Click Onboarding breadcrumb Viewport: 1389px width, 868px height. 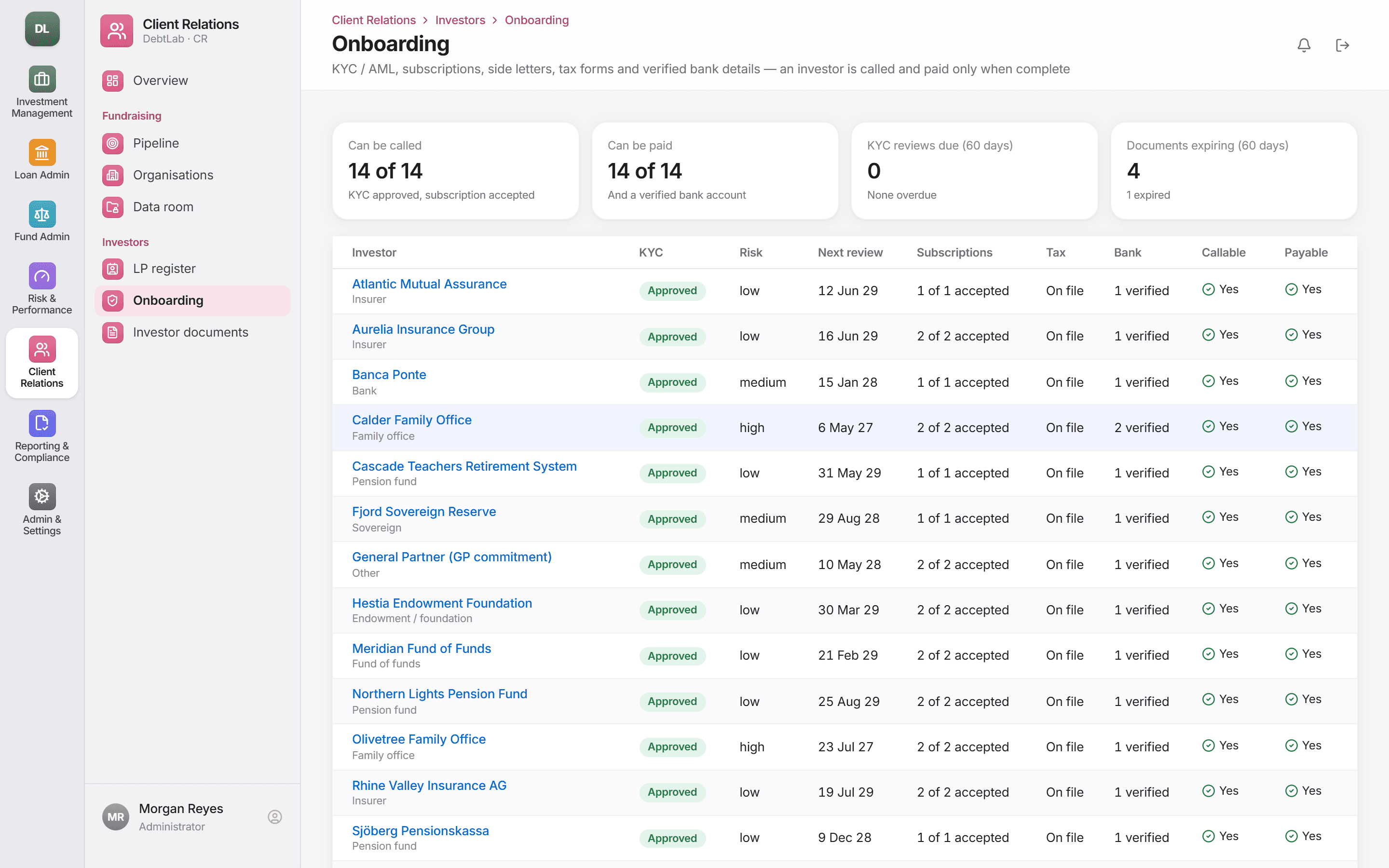(x=537, y=20)
